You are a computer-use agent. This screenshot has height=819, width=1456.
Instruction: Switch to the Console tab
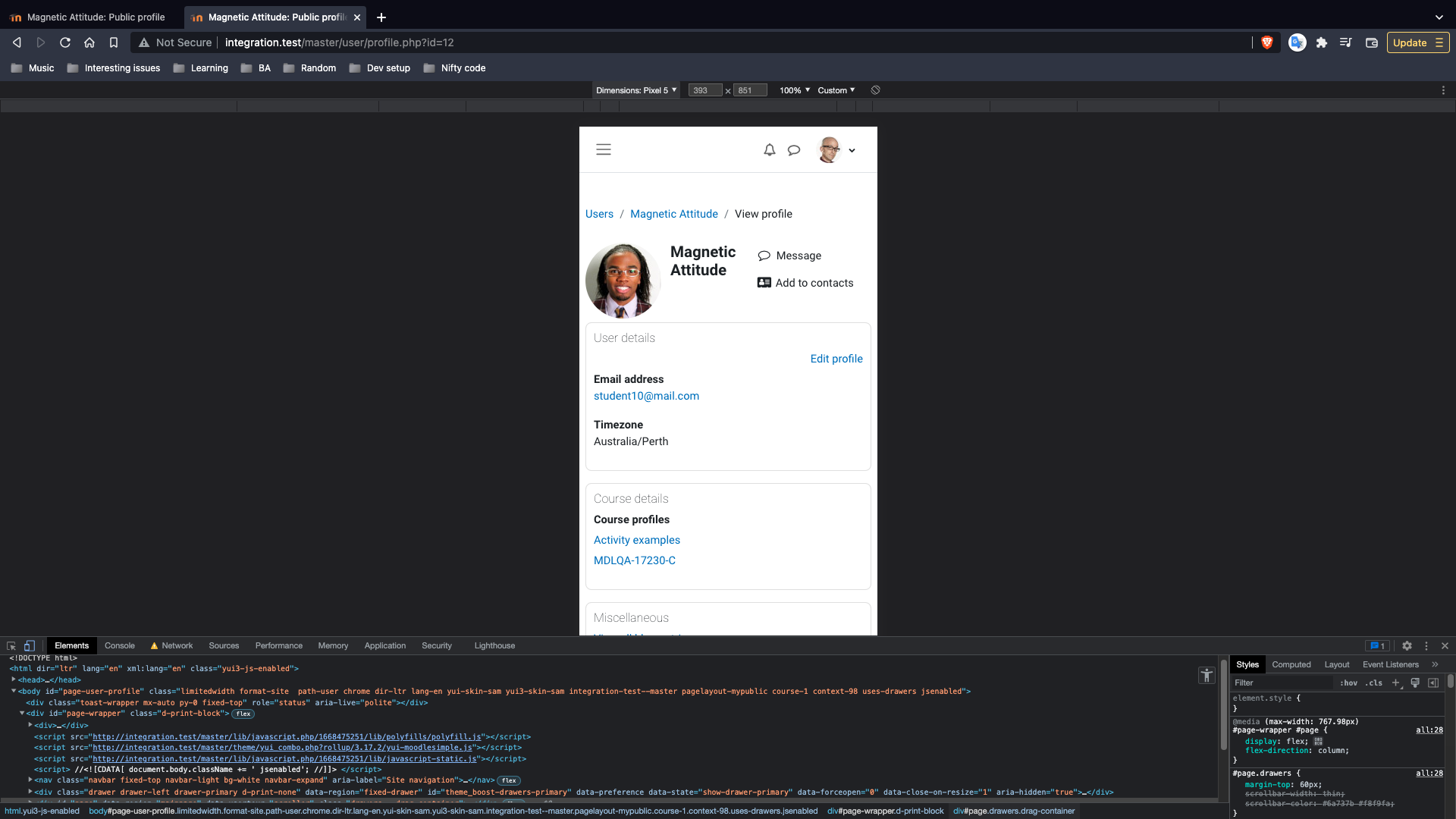[120, 646]
